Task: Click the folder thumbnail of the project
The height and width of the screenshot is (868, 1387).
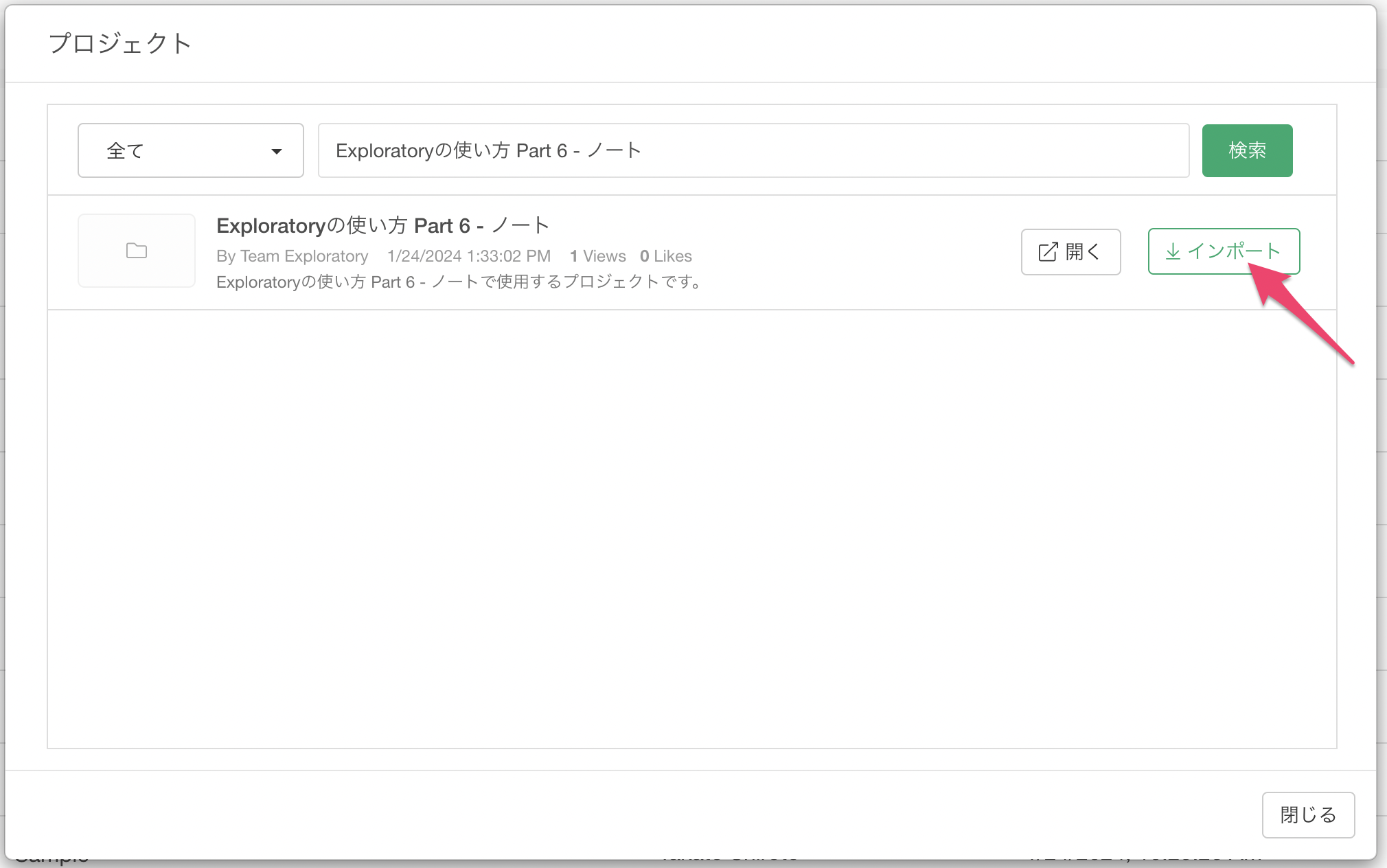Action: tap(137, 251)
